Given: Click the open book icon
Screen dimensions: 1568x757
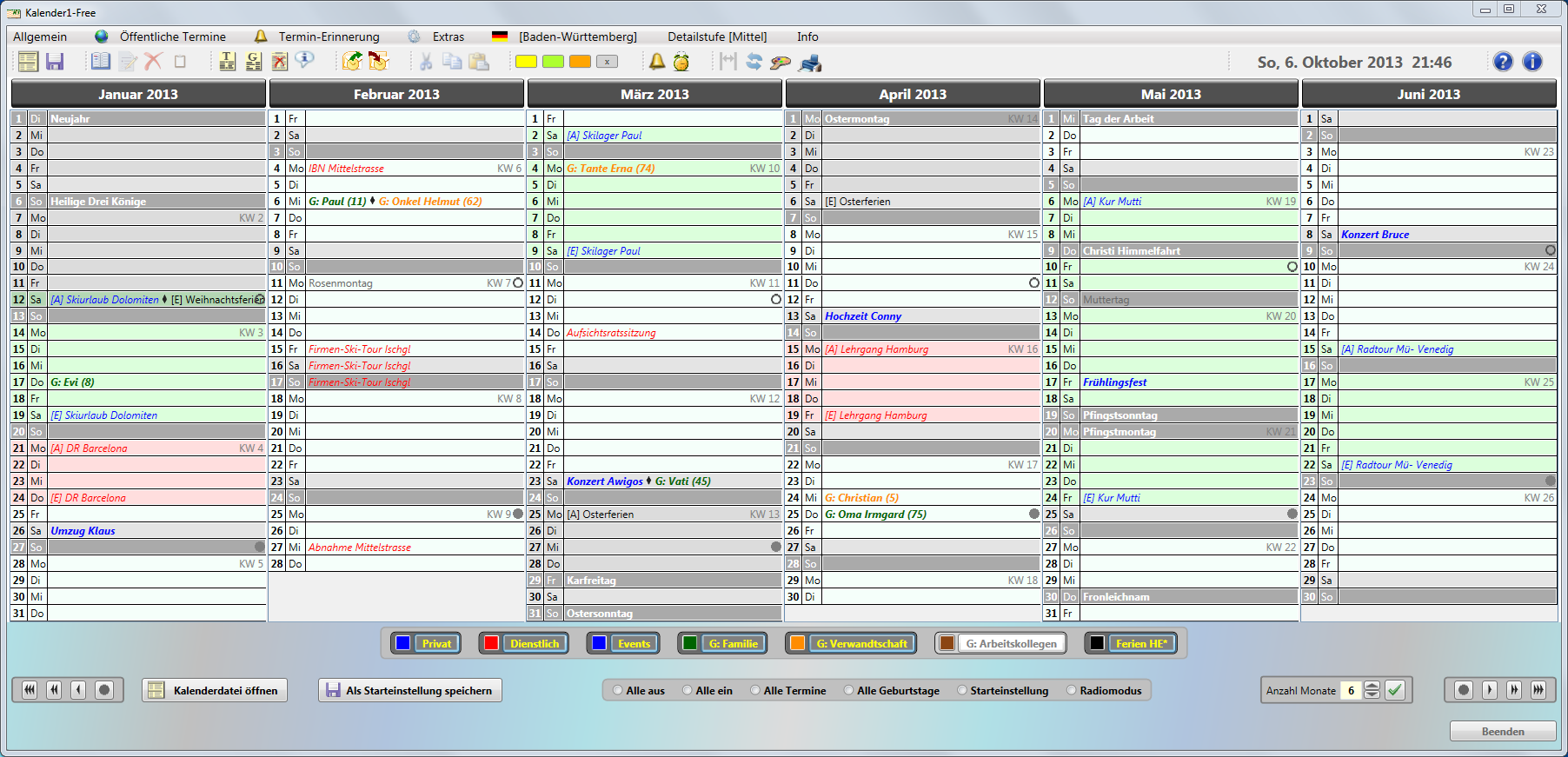Looking at the screenshot, I should point(101,62).
